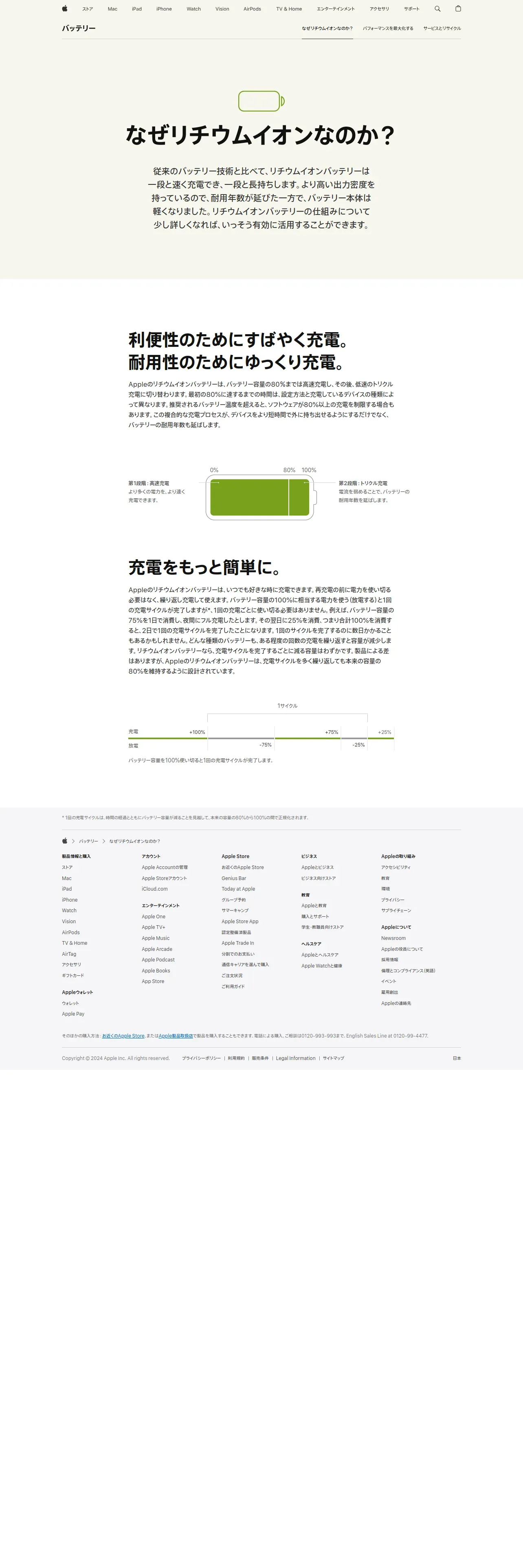Open Watch in the top navigation bar
Viewport: 523px width, 1568px height.
pos(193,9)
